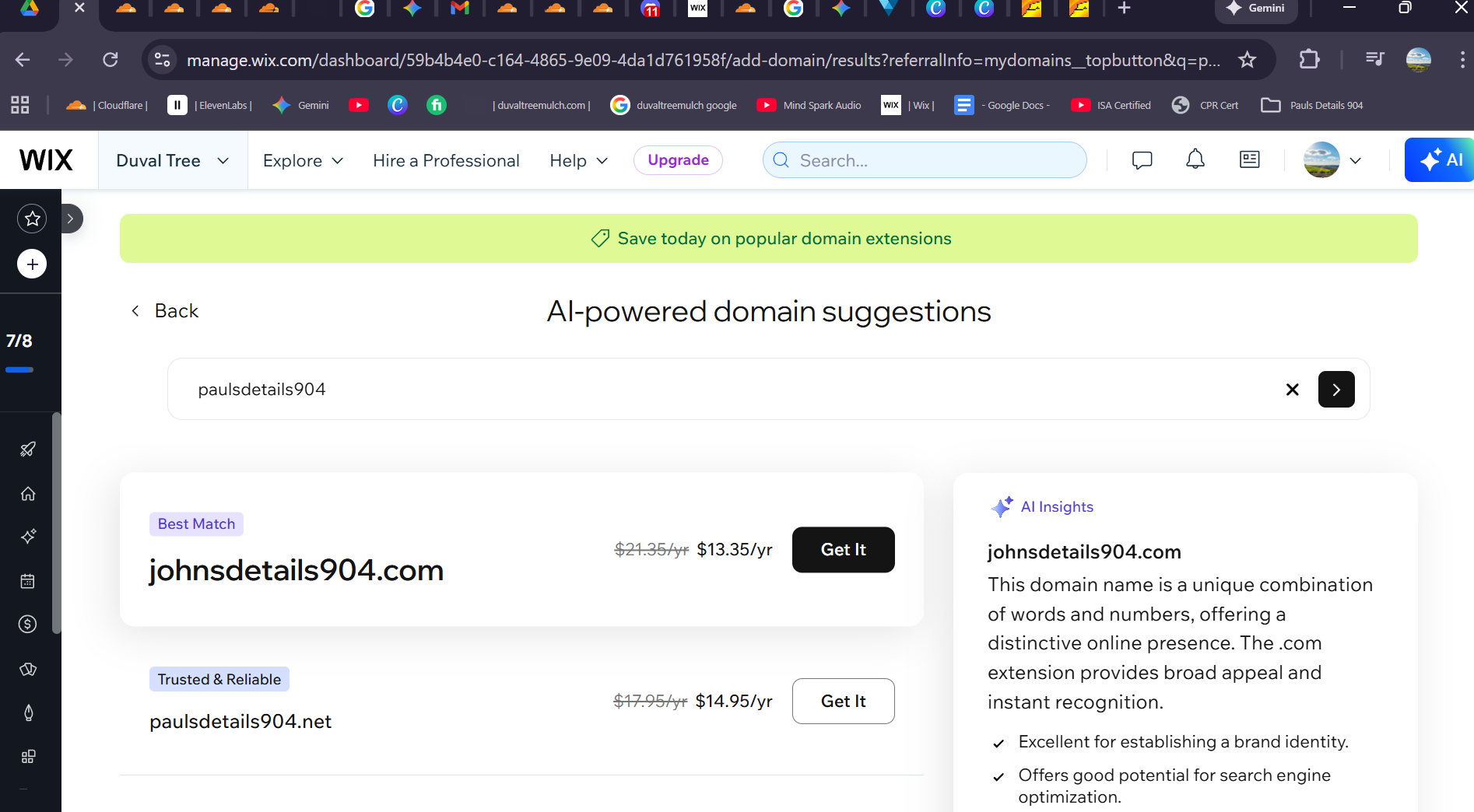Open the news feed icon in Wix header
Image resolution: width=1474 pixels, height=812 pixels.
point(1250,159)
